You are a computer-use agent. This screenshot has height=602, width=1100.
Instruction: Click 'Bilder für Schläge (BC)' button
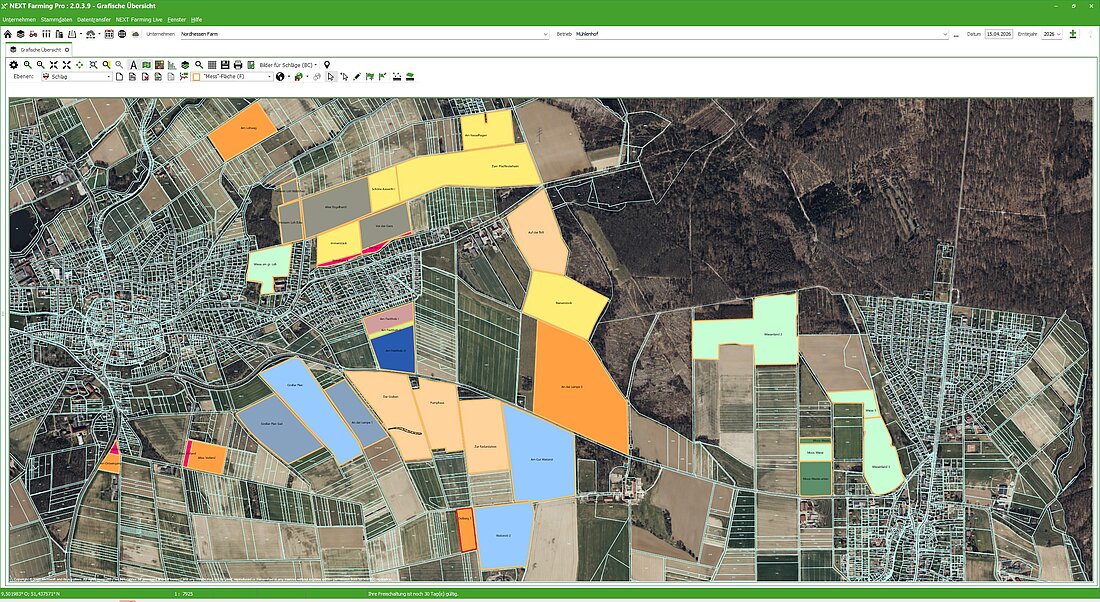287,65
